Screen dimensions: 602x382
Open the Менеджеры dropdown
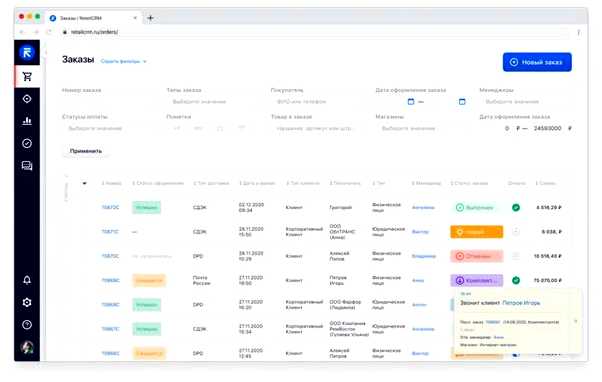[526, 102]
